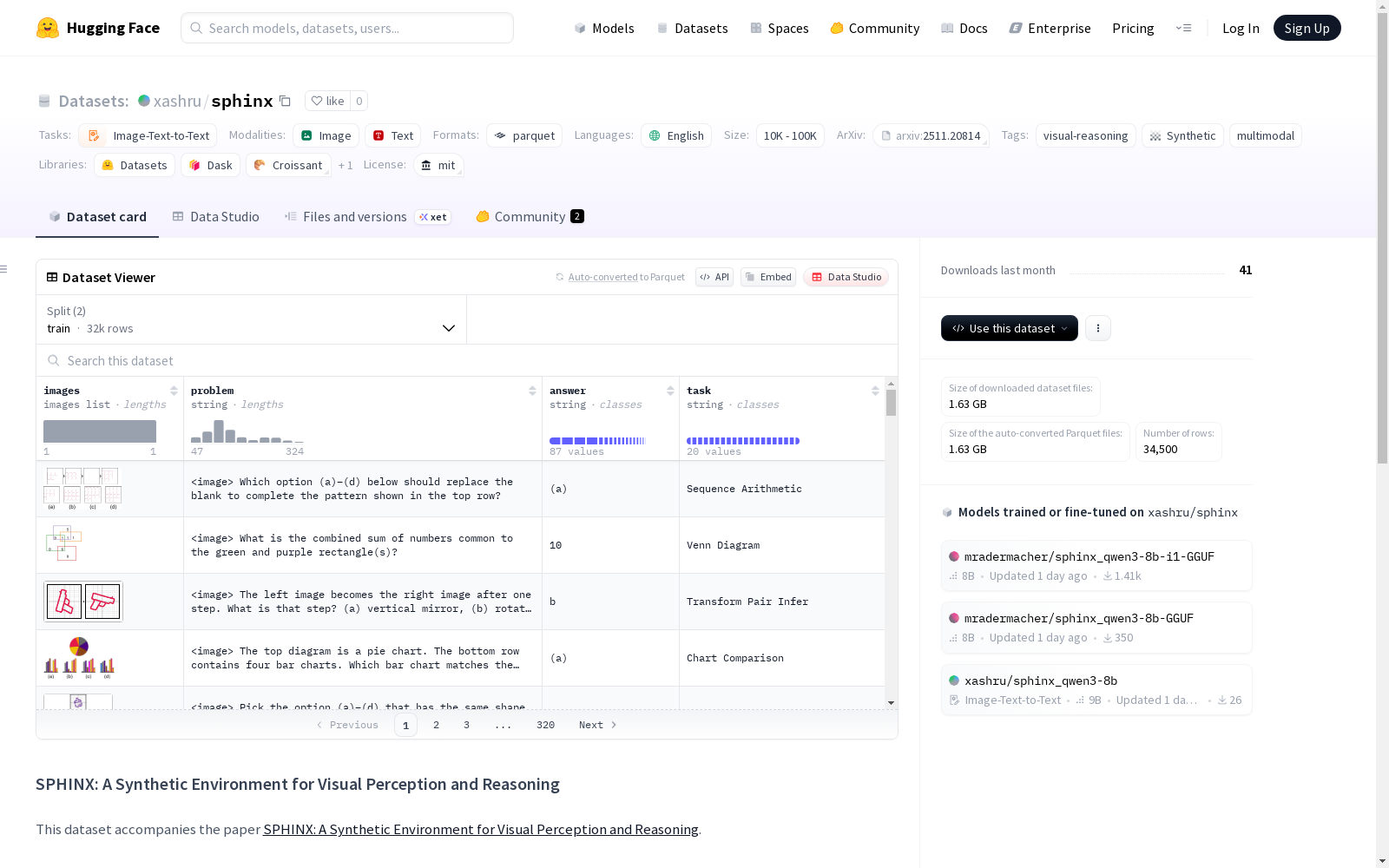Open the arxiv:2511.20814 tag
The height and width of the screenshot is (868, 1389).
[x=931, y=135]
